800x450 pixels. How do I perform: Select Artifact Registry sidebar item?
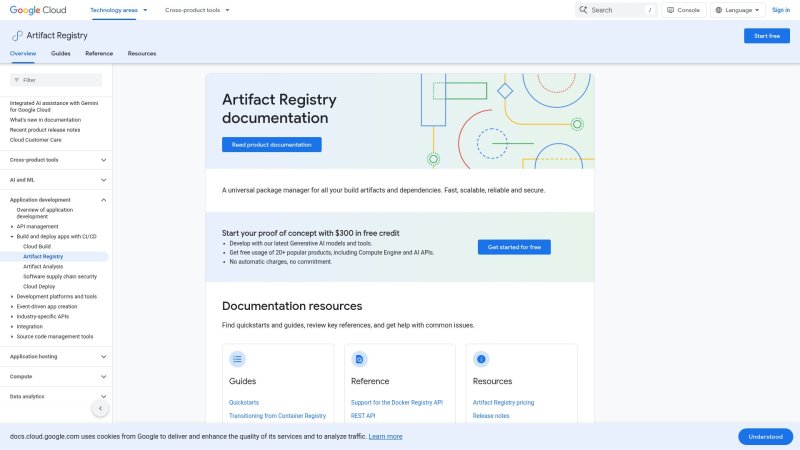coord(43,257)
